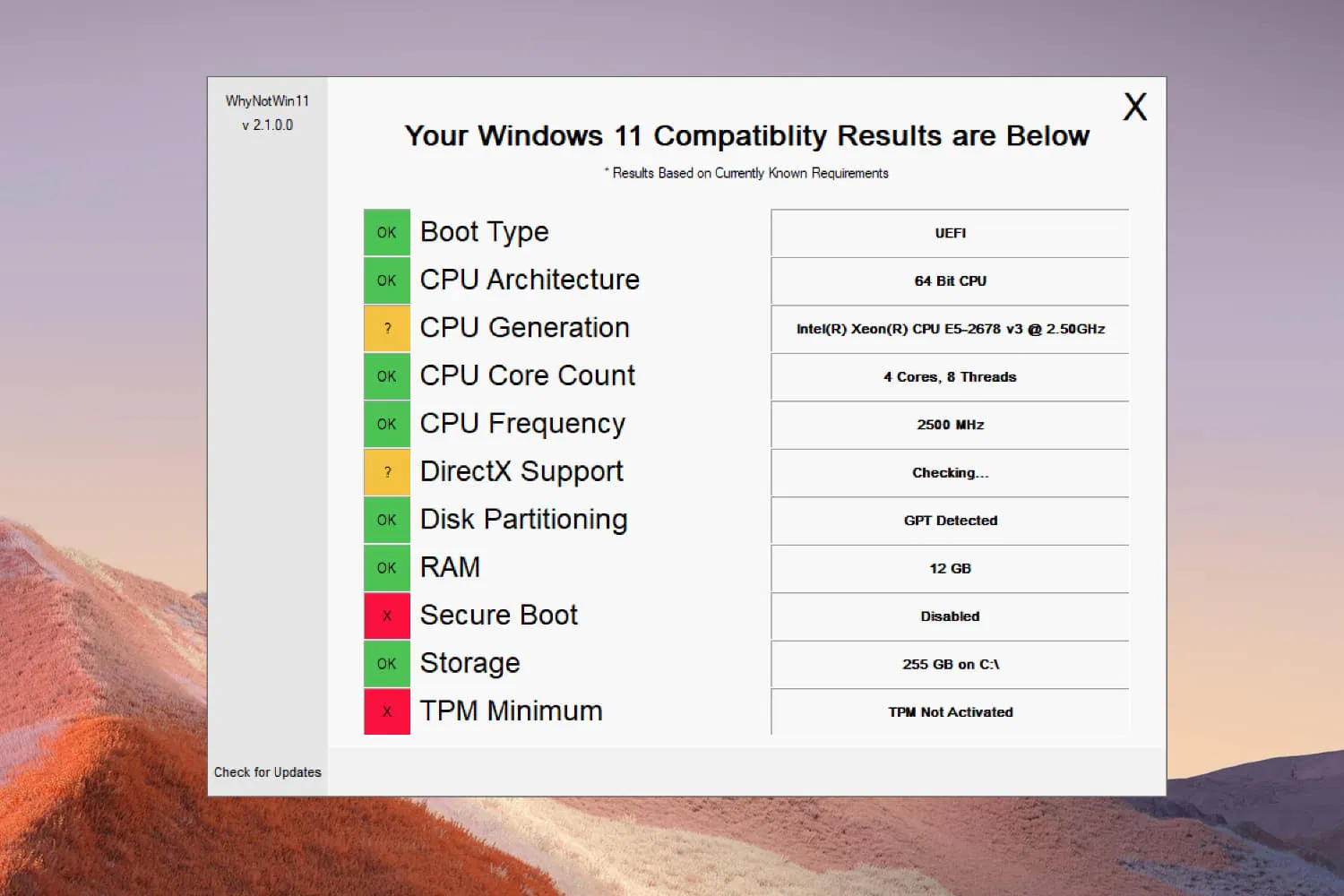Select the 2500 MHz result value
The height and width of the screenshot is (896, 1344).
[x=951, y=425]
